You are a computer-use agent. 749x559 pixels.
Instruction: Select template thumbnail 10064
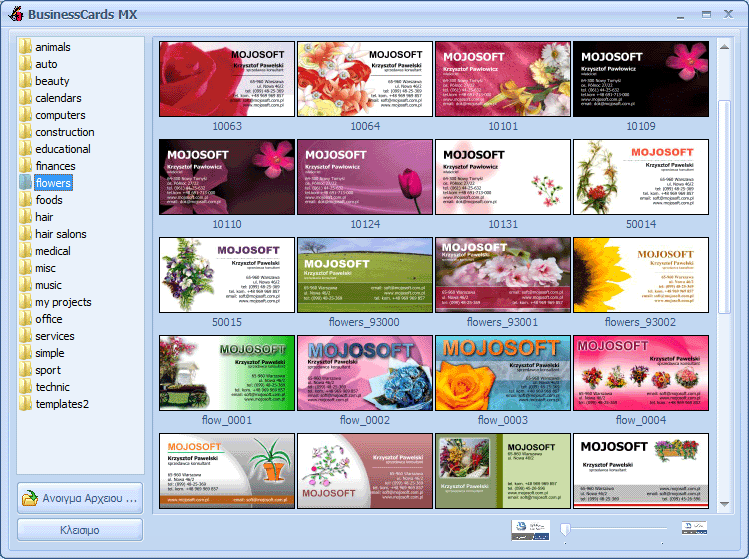point(365,79)
